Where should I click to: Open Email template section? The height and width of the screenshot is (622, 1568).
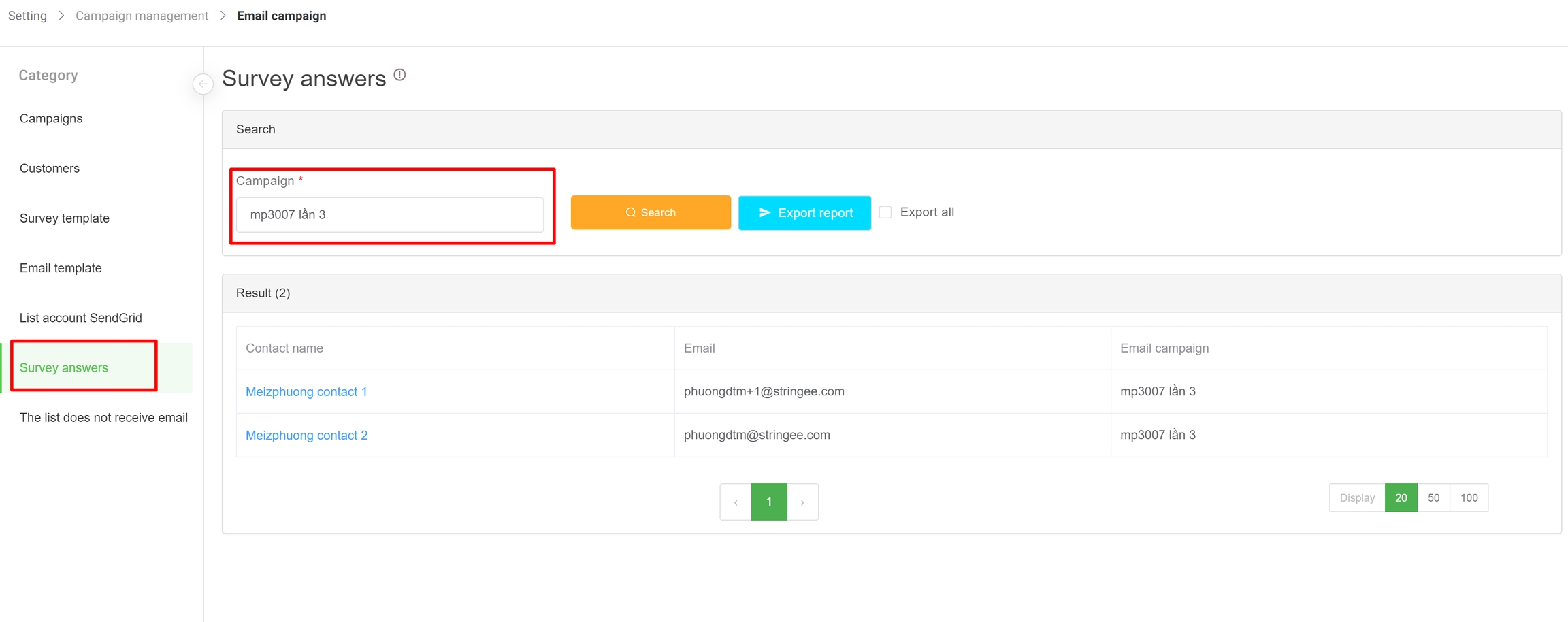(61, 268)
